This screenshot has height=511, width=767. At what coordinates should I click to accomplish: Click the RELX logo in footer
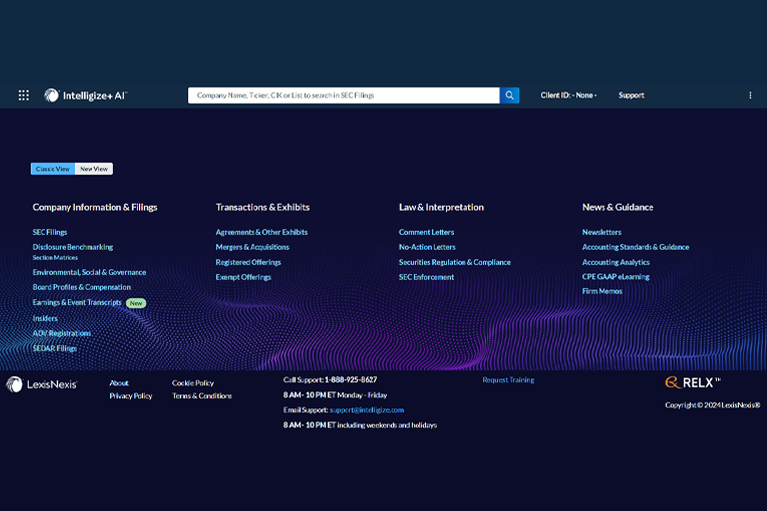pyautogui.click(x=693, y=382)
